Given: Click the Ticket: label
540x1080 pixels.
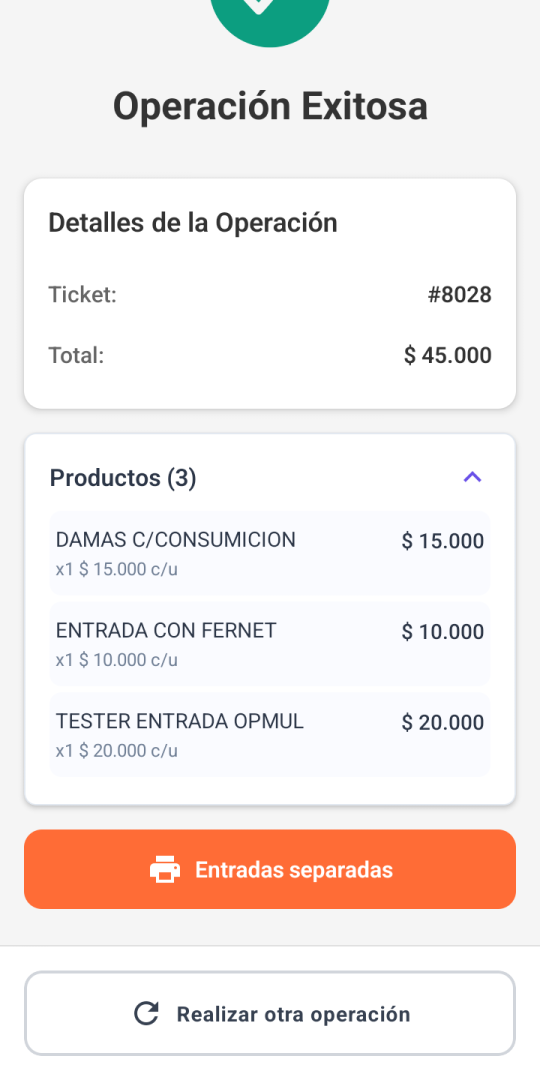Looking at the screenshot, I should (83, 295).
